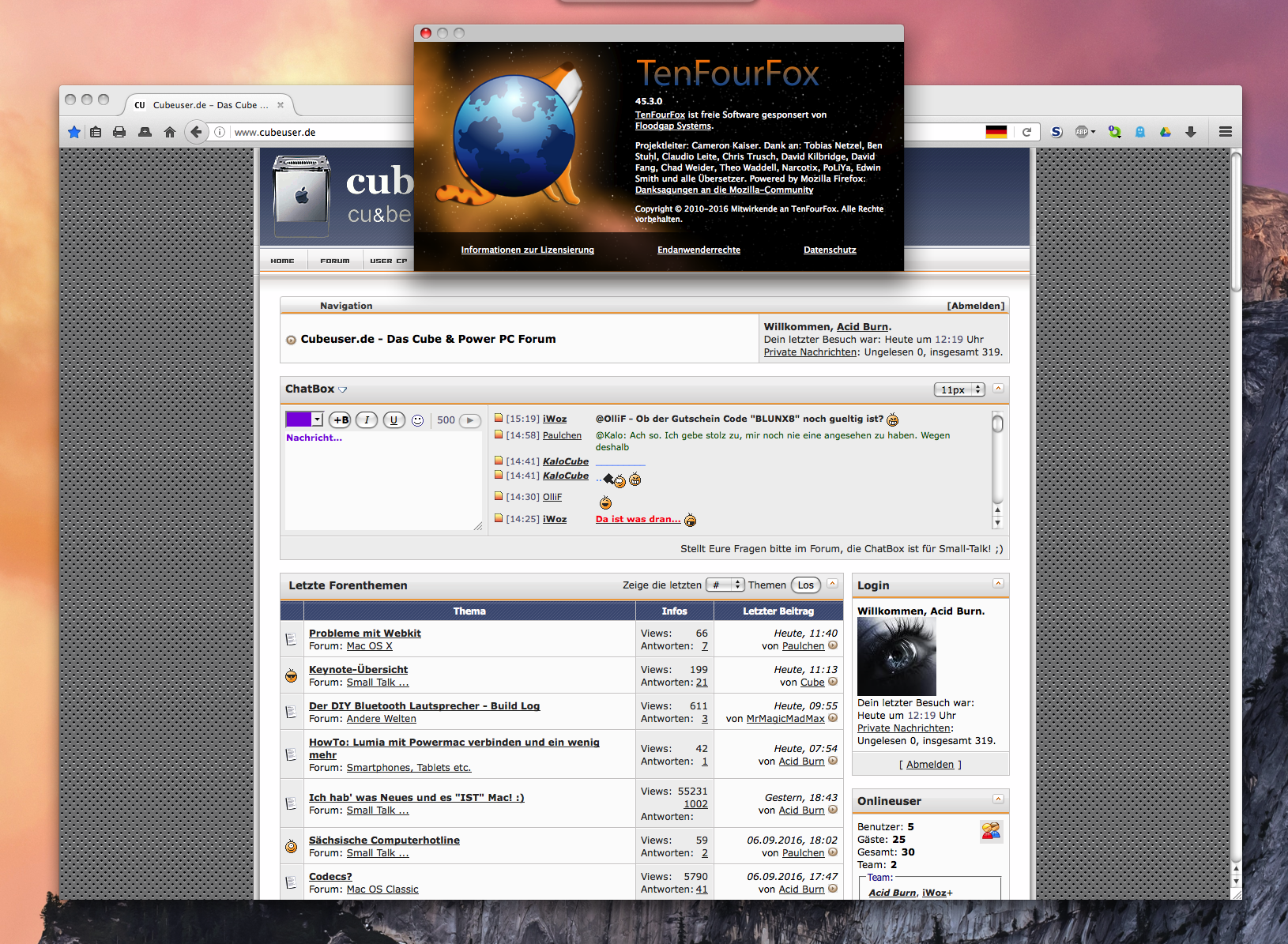1288x944 pixels.
Task: Open iWoz profile at 15:19 chat entry
Action: [x=555, y=419]
